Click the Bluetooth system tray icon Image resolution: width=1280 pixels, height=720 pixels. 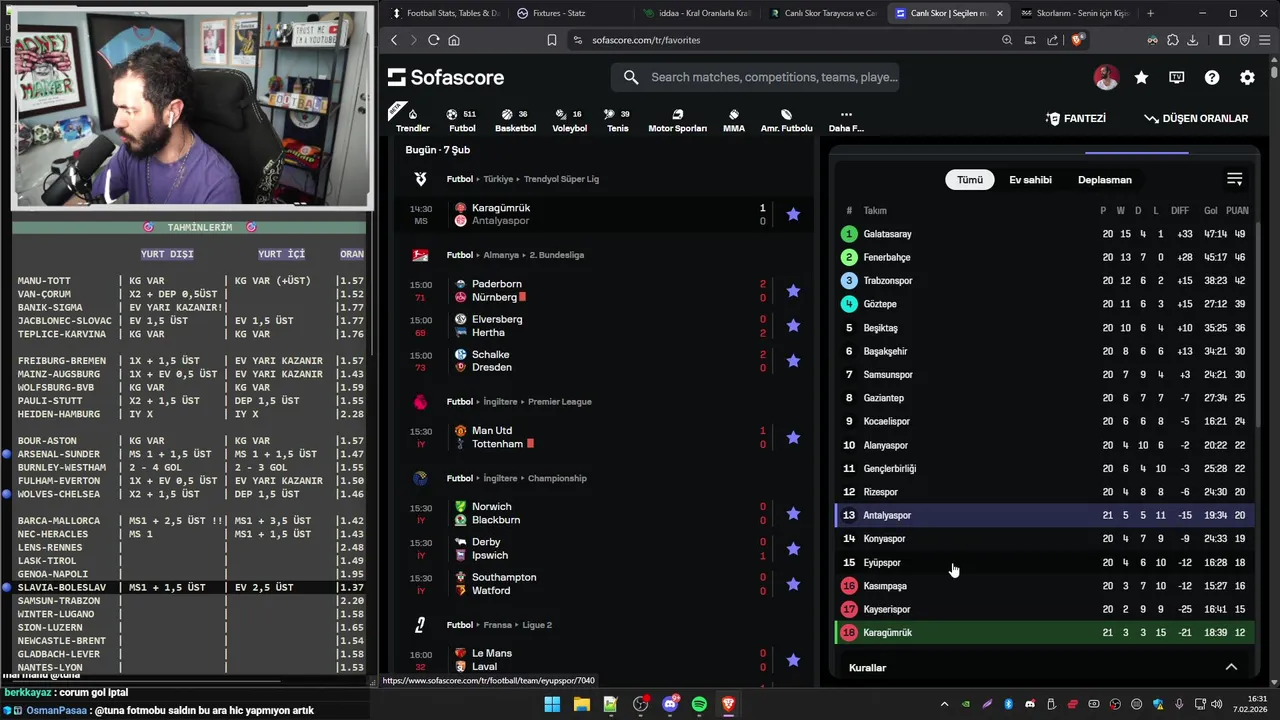(1008, 704)
